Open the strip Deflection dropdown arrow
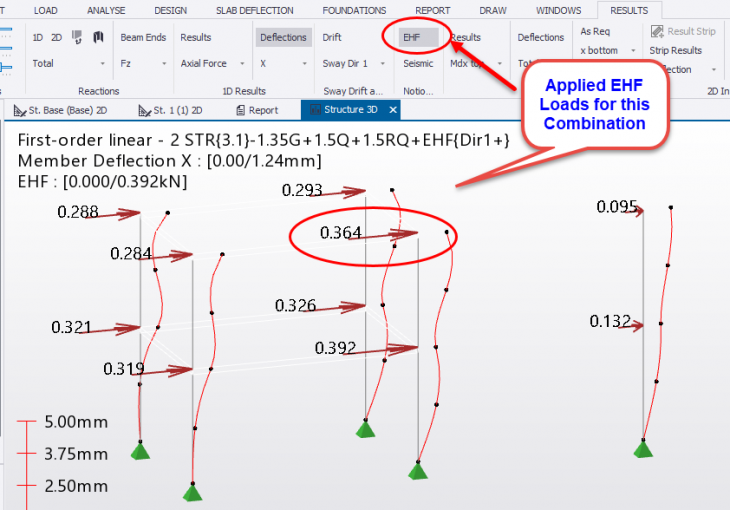 713,70
